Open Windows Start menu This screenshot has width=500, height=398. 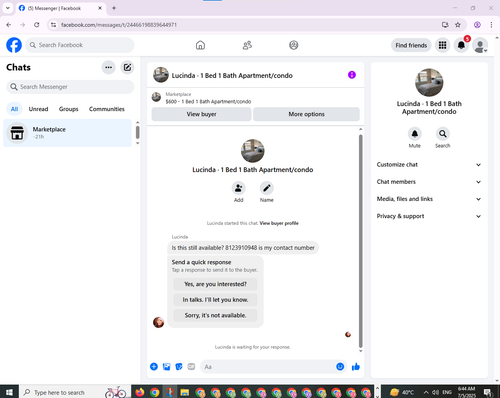pos(9,392)
